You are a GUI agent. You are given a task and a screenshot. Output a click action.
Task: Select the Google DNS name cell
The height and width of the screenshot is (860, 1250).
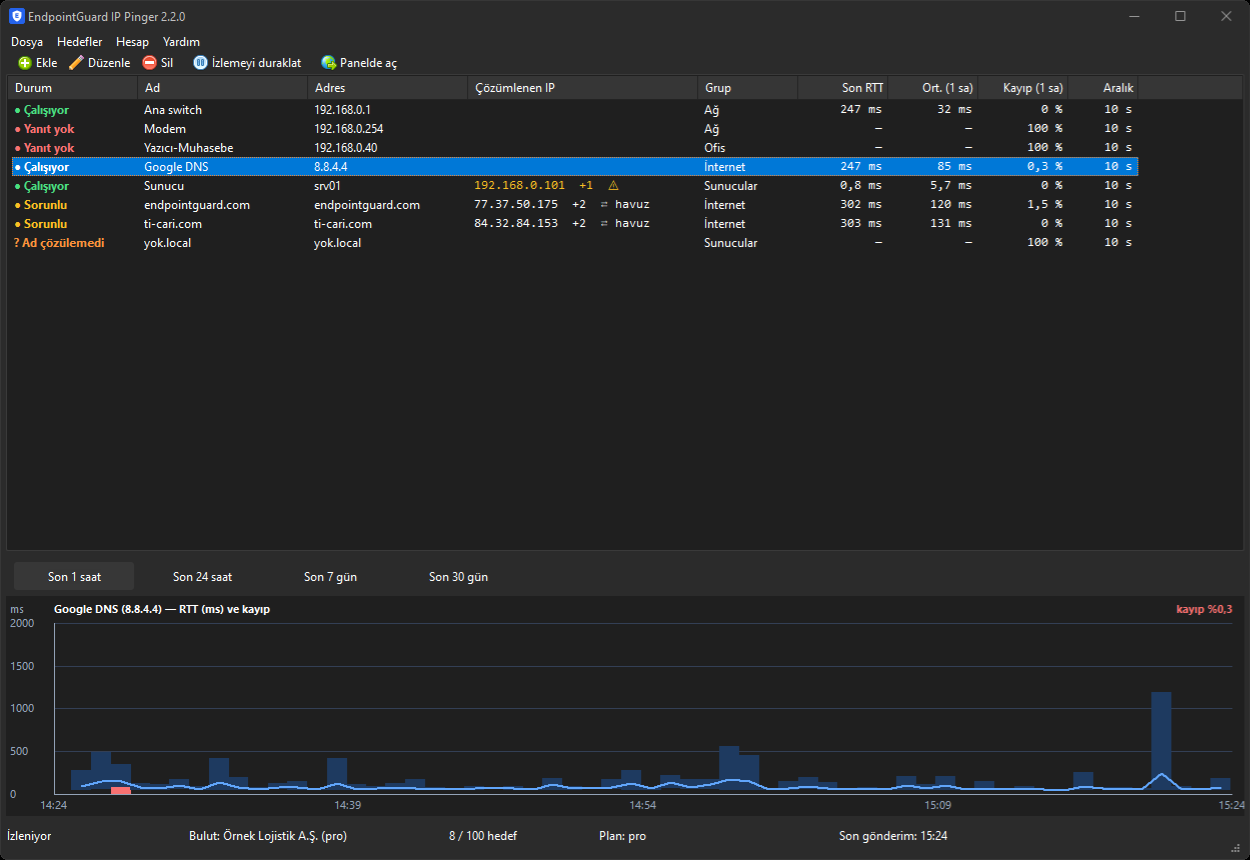pos(223,167)
